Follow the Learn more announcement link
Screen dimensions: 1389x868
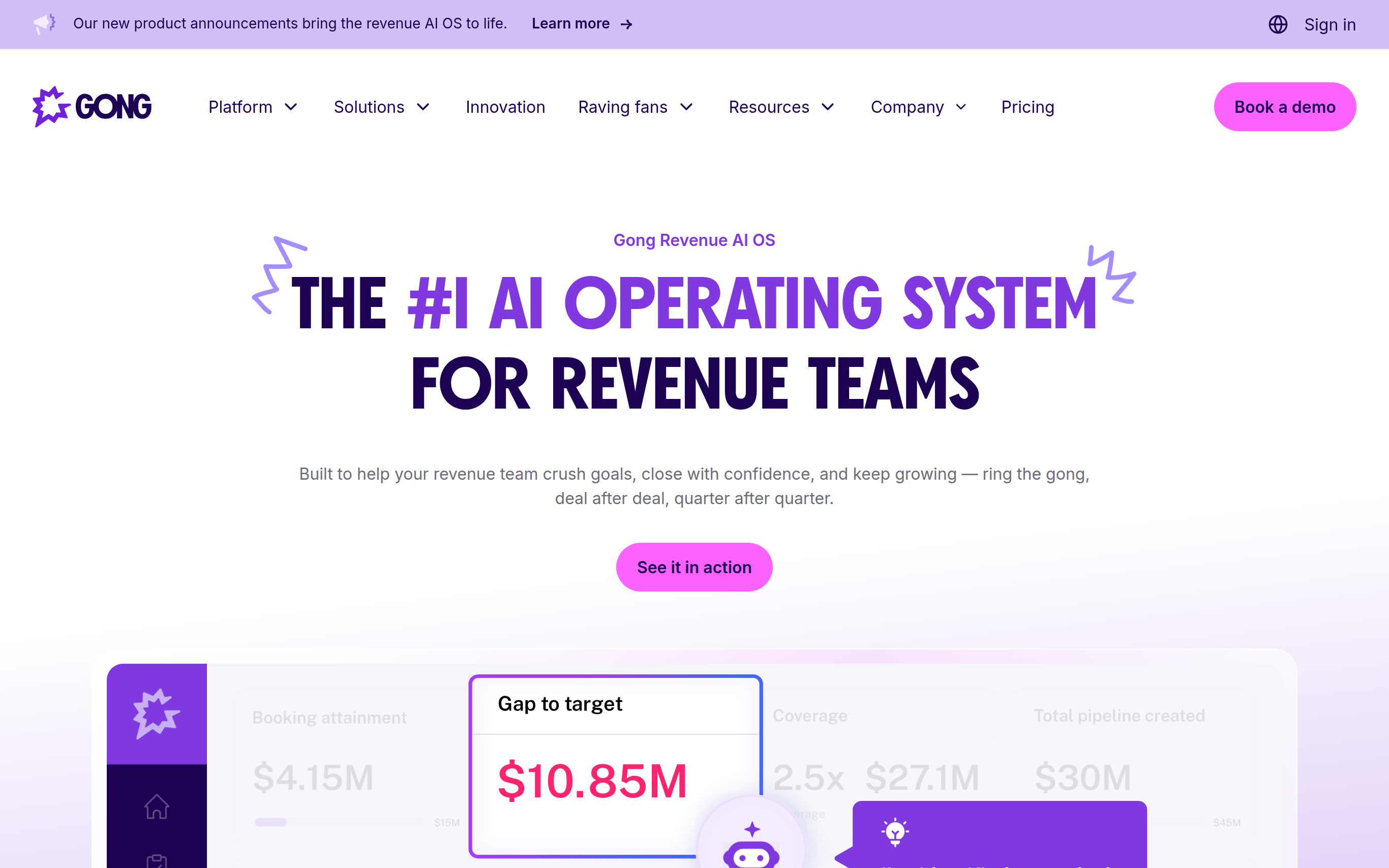pyautogui.click(x=581, y=23)
